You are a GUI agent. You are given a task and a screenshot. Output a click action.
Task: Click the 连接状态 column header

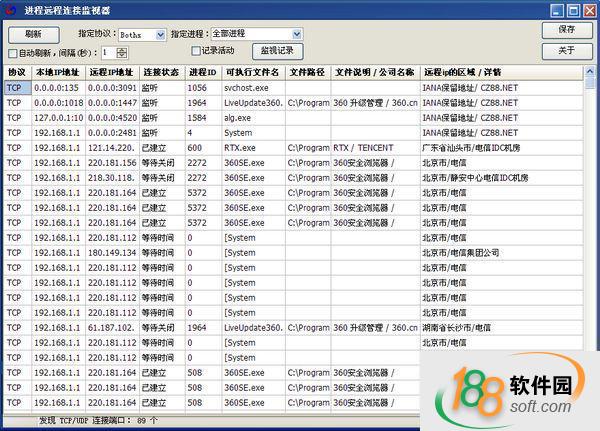(x=160, y=72)
